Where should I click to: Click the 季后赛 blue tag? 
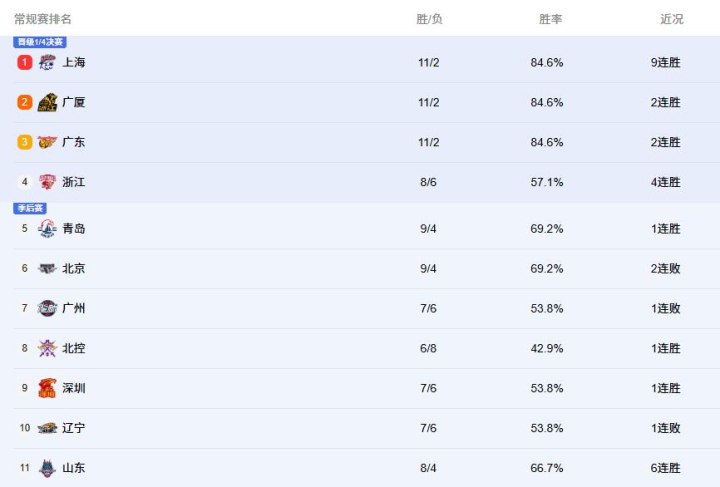pos(30,208)
